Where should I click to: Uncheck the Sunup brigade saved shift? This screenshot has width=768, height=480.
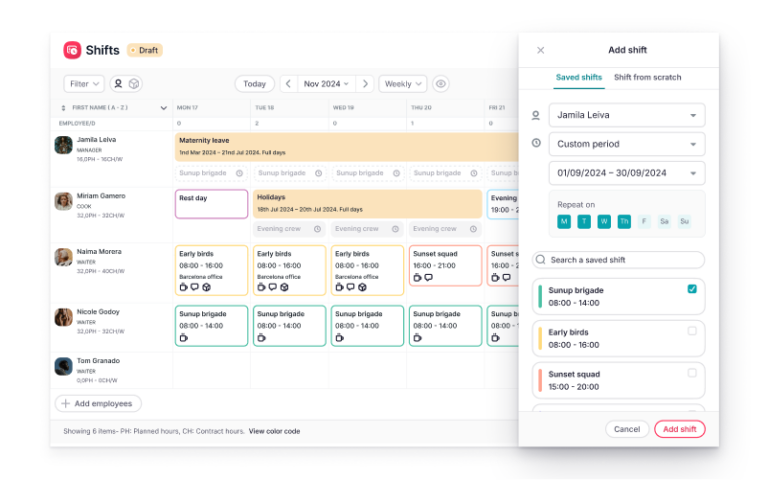692,289
